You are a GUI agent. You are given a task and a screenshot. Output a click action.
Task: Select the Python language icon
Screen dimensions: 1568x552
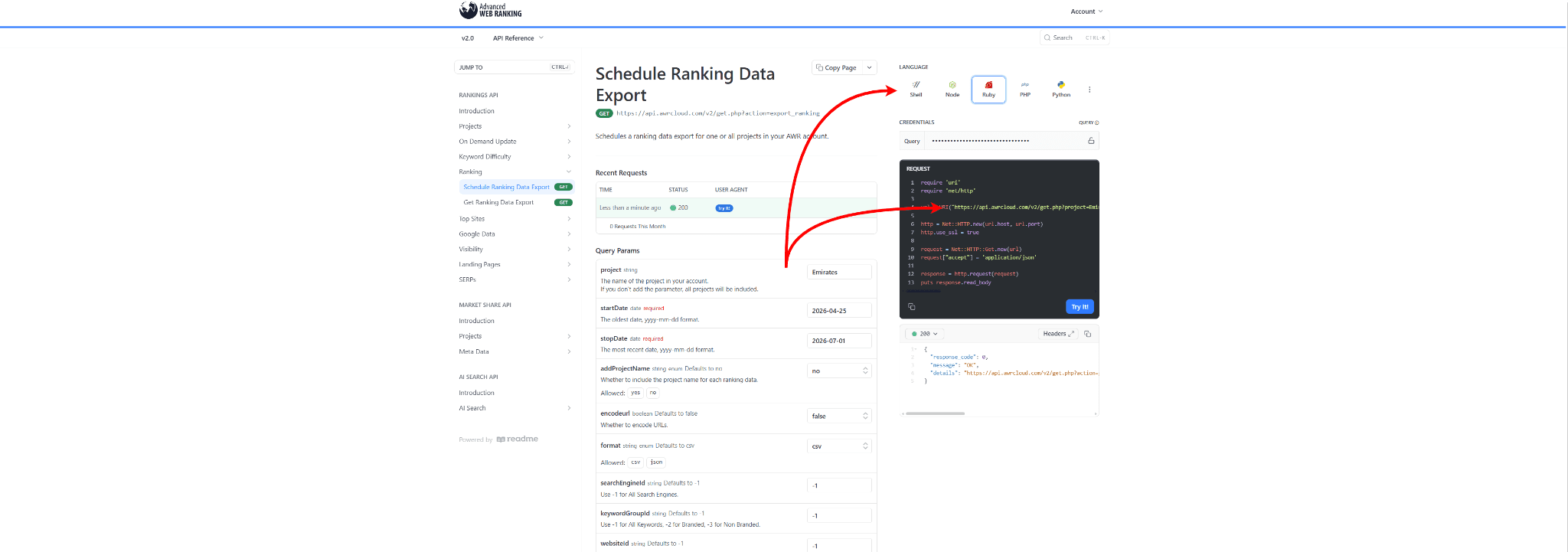tap(1061, 89)
